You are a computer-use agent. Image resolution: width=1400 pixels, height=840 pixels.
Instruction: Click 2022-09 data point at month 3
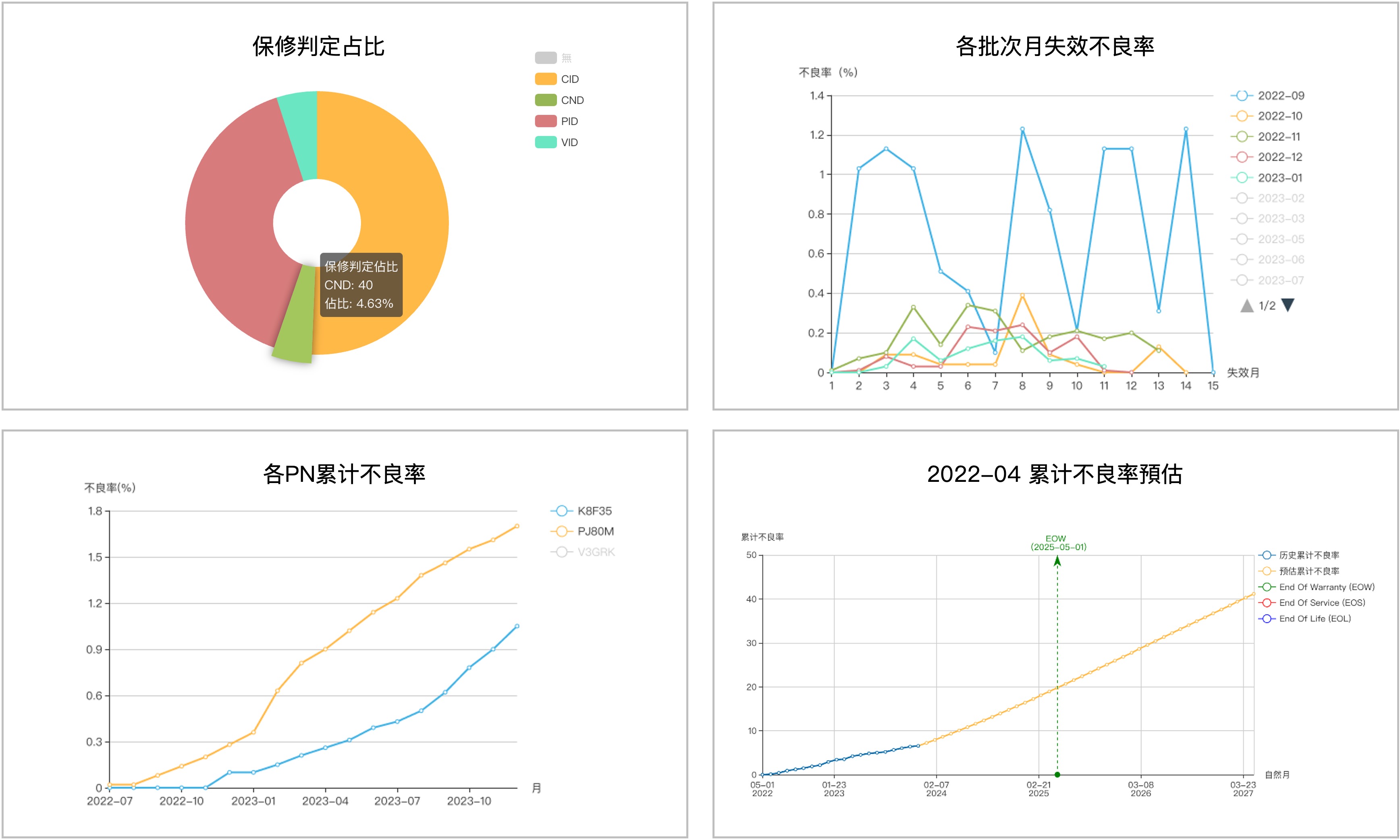click(x=886, y=149)
